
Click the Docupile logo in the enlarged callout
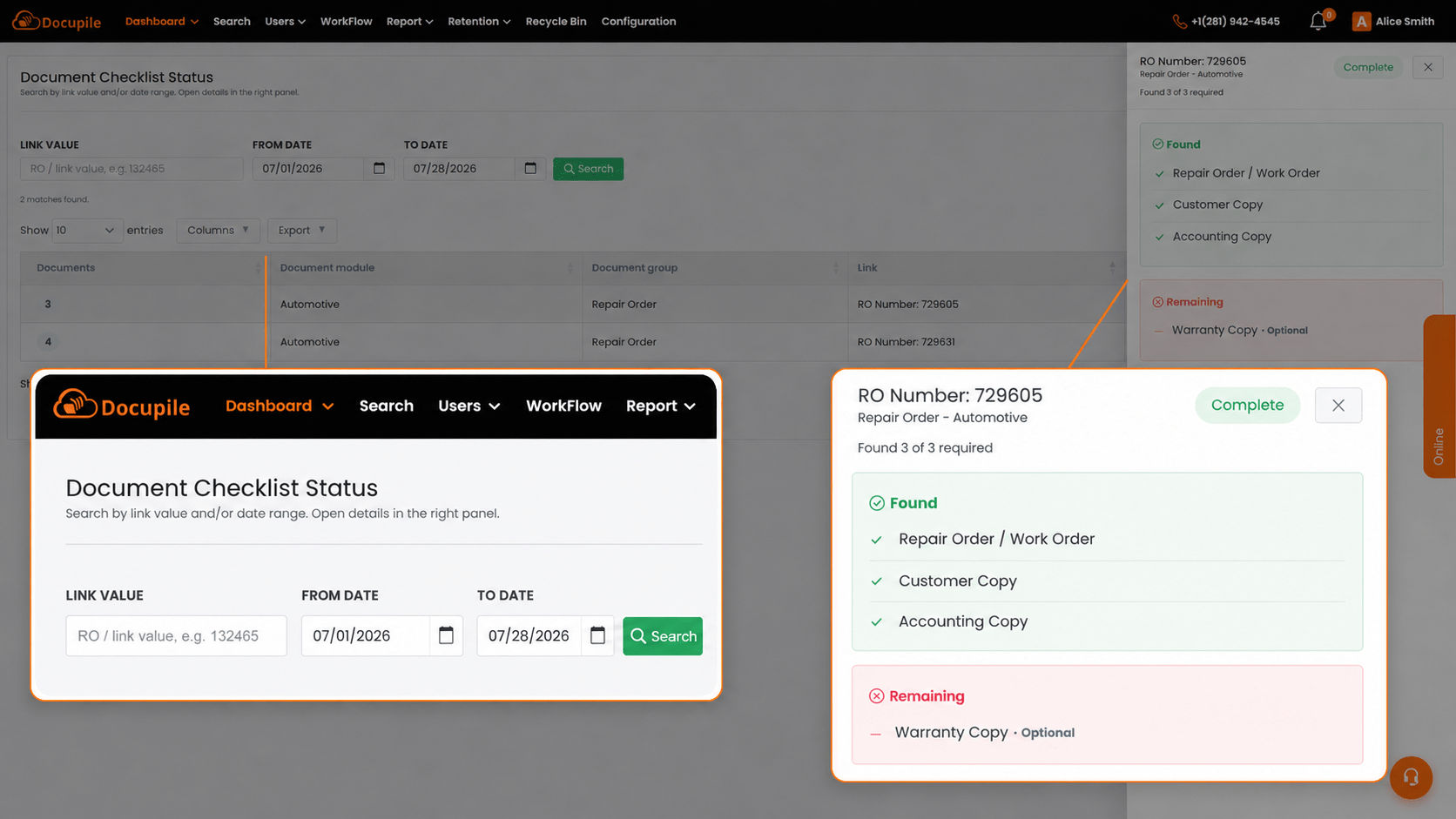[121, 406]
